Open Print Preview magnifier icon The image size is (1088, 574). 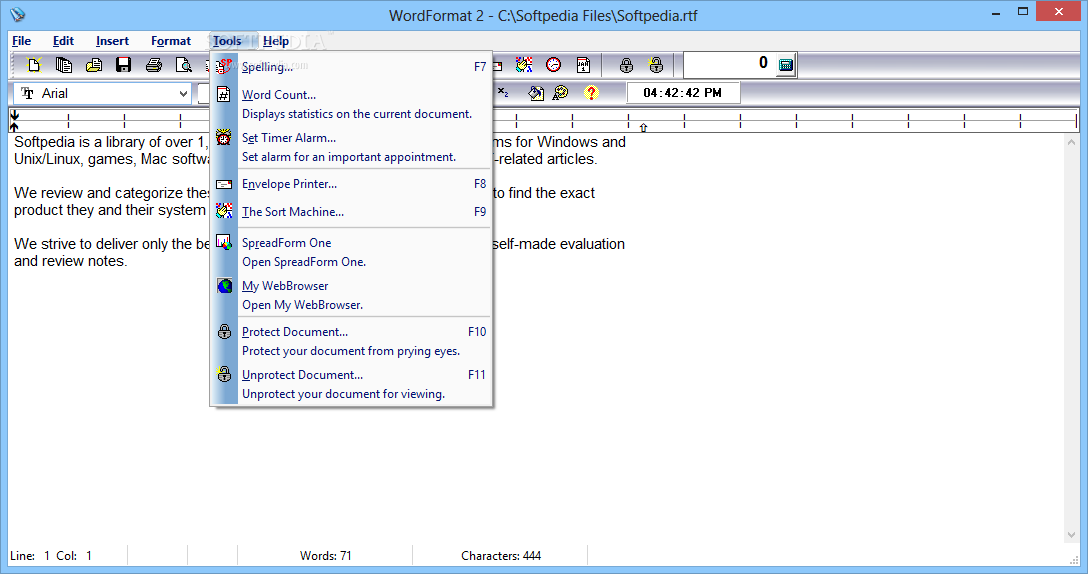pos(184,65)
